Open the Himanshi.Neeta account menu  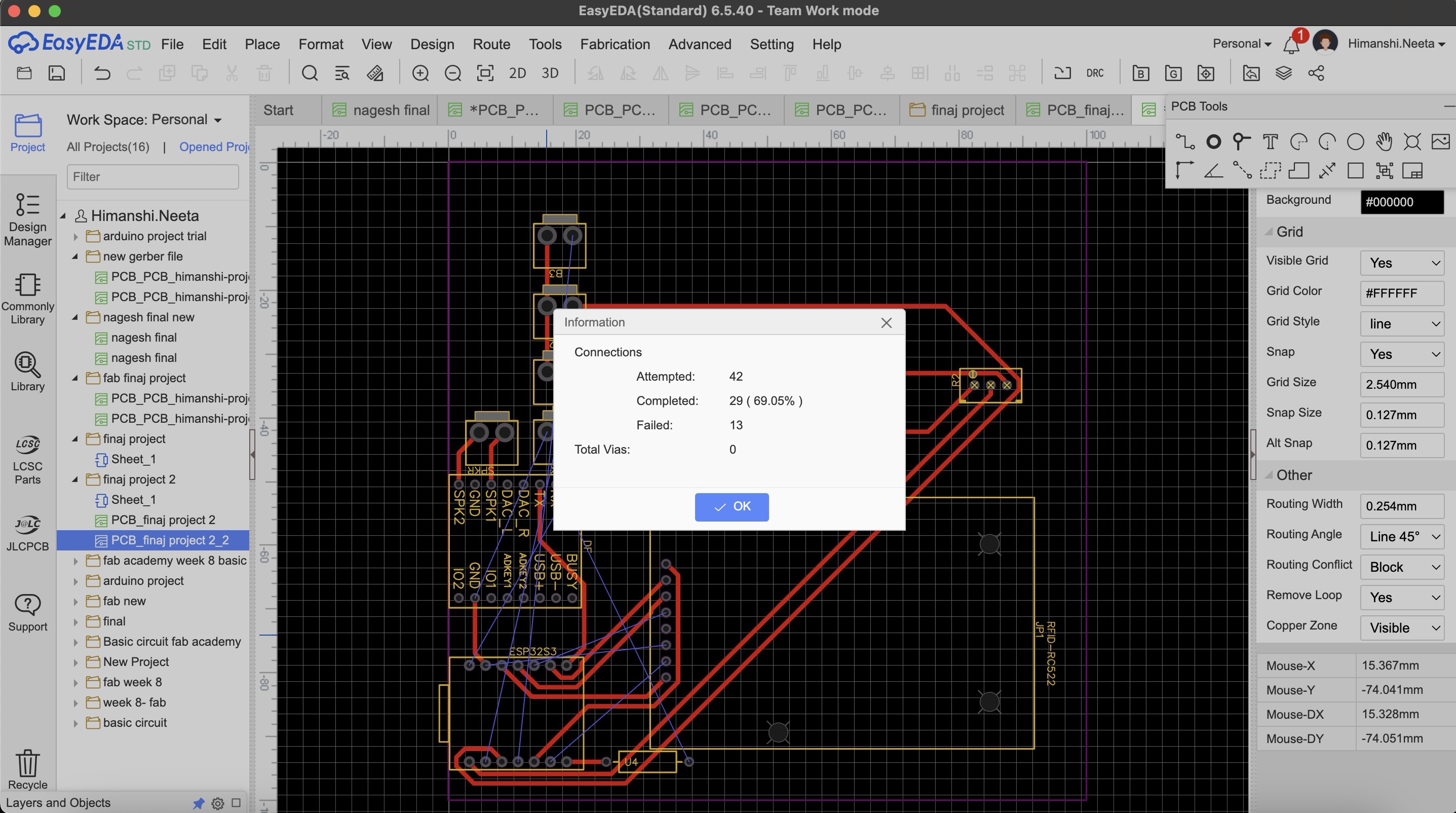tap(1396, 44)
